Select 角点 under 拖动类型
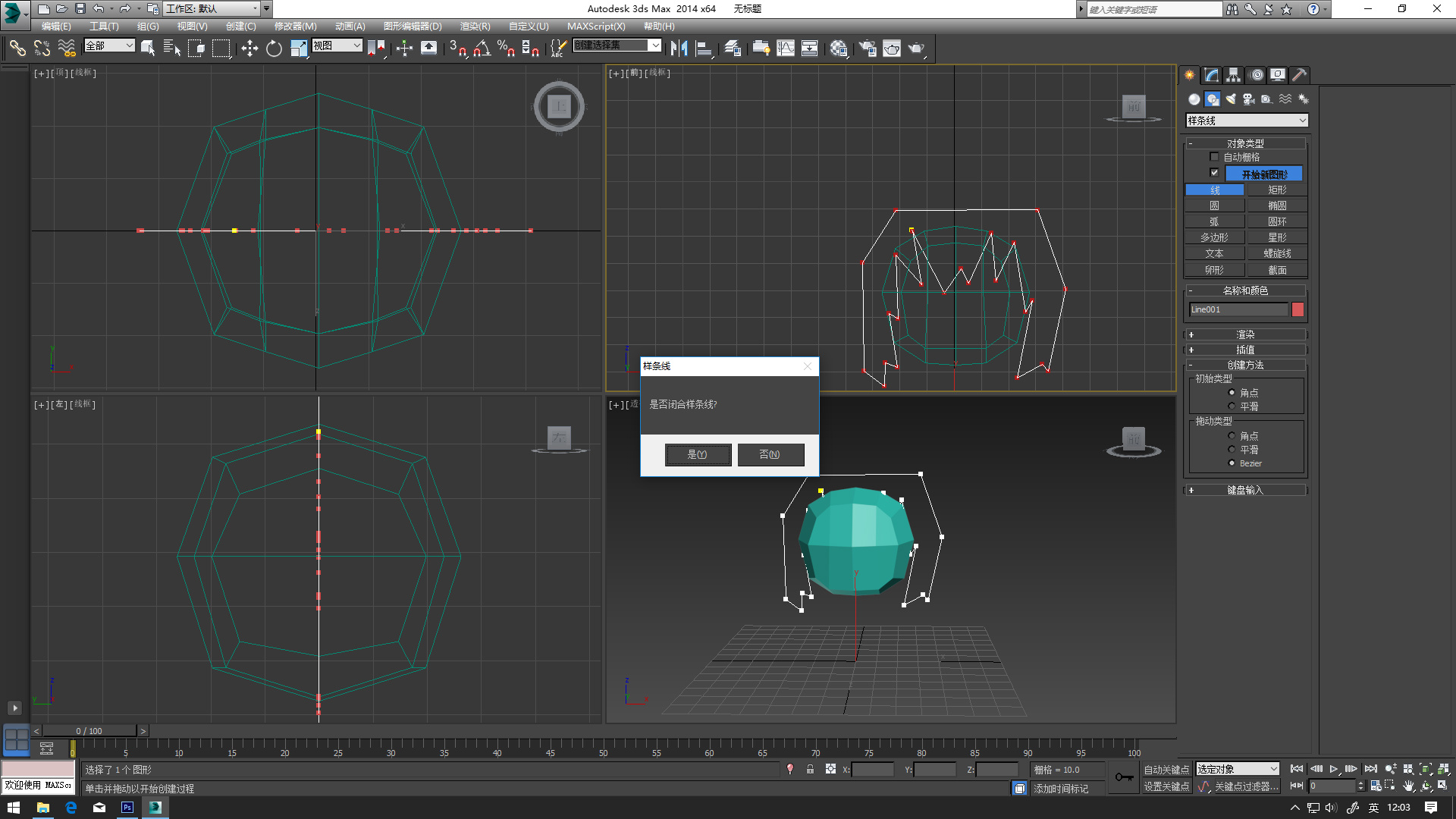 [1232, 436]
